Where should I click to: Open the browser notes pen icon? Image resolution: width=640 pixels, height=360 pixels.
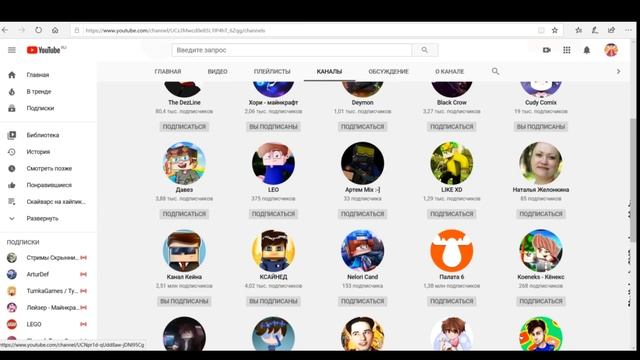coord(595,30)
